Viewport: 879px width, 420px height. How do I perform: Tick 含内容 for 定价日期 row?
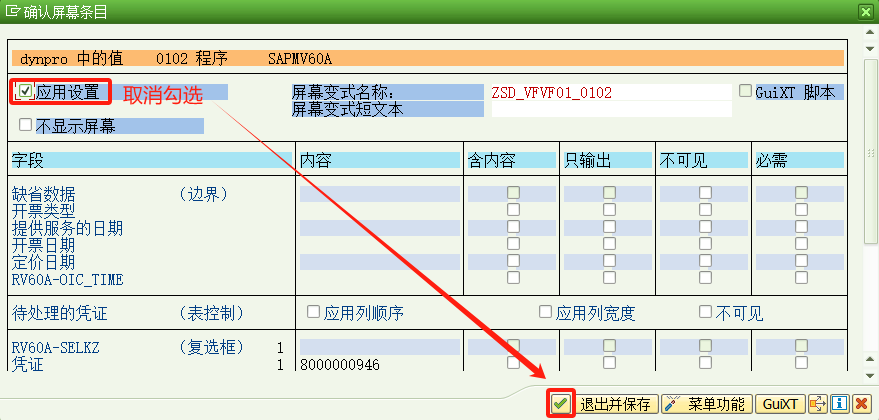(x=513, y=261)
